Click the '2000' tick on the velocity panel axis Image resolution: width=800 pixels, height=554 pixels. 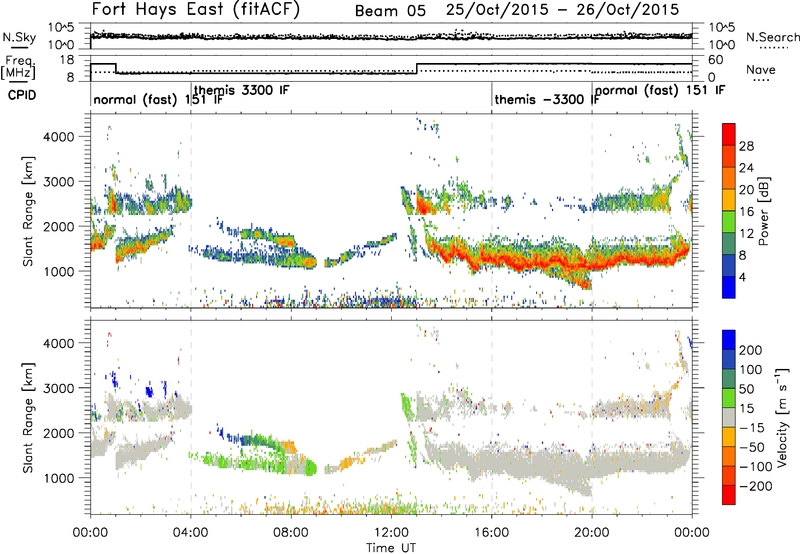coord(59,433)
